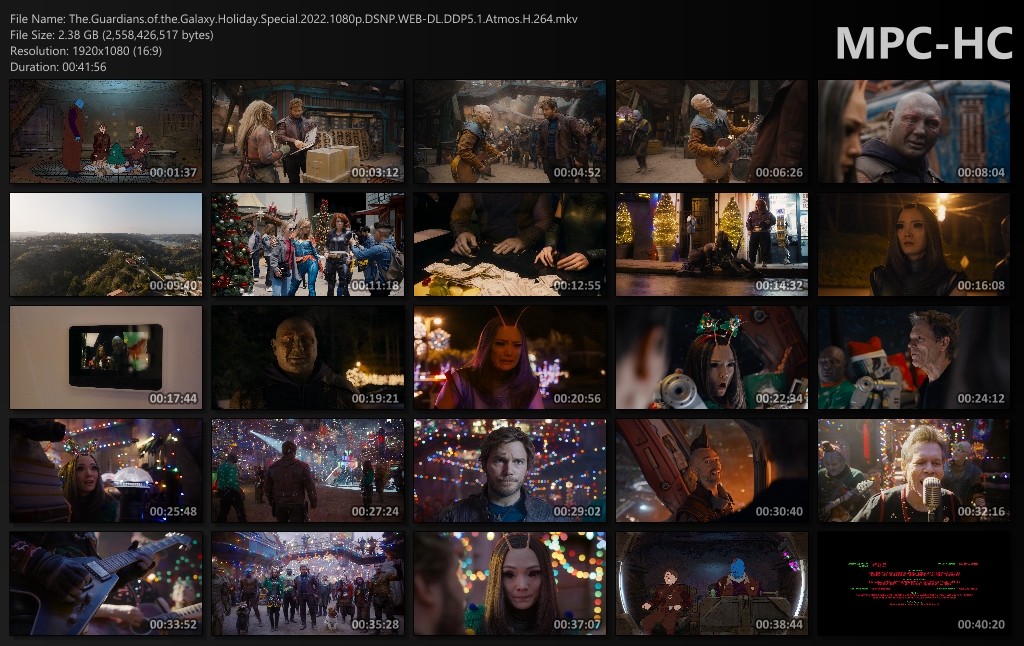Choose the thumbnail at 00:16:08
This screenshot has height=646, width=1024.
click(914, 244)
